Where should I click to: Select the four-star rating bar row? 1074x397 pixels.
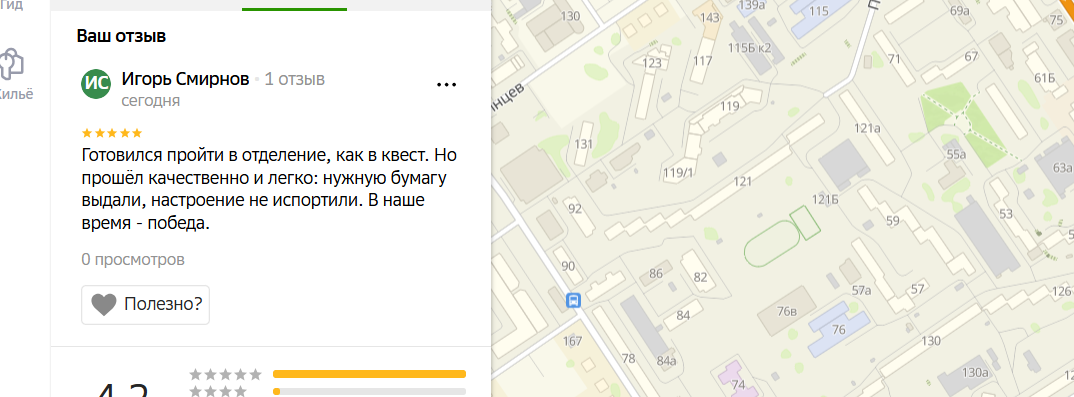328,392
